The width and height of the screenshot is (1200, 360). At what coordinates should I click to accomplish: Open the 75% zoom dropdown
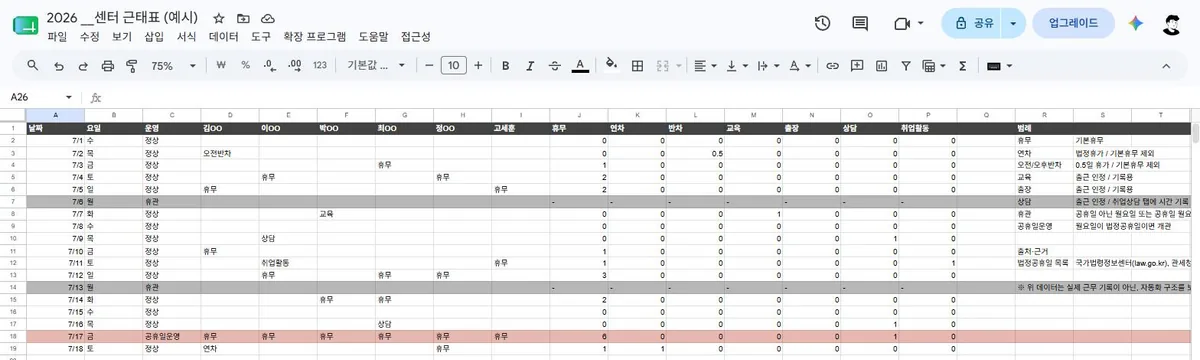point(174,65)
